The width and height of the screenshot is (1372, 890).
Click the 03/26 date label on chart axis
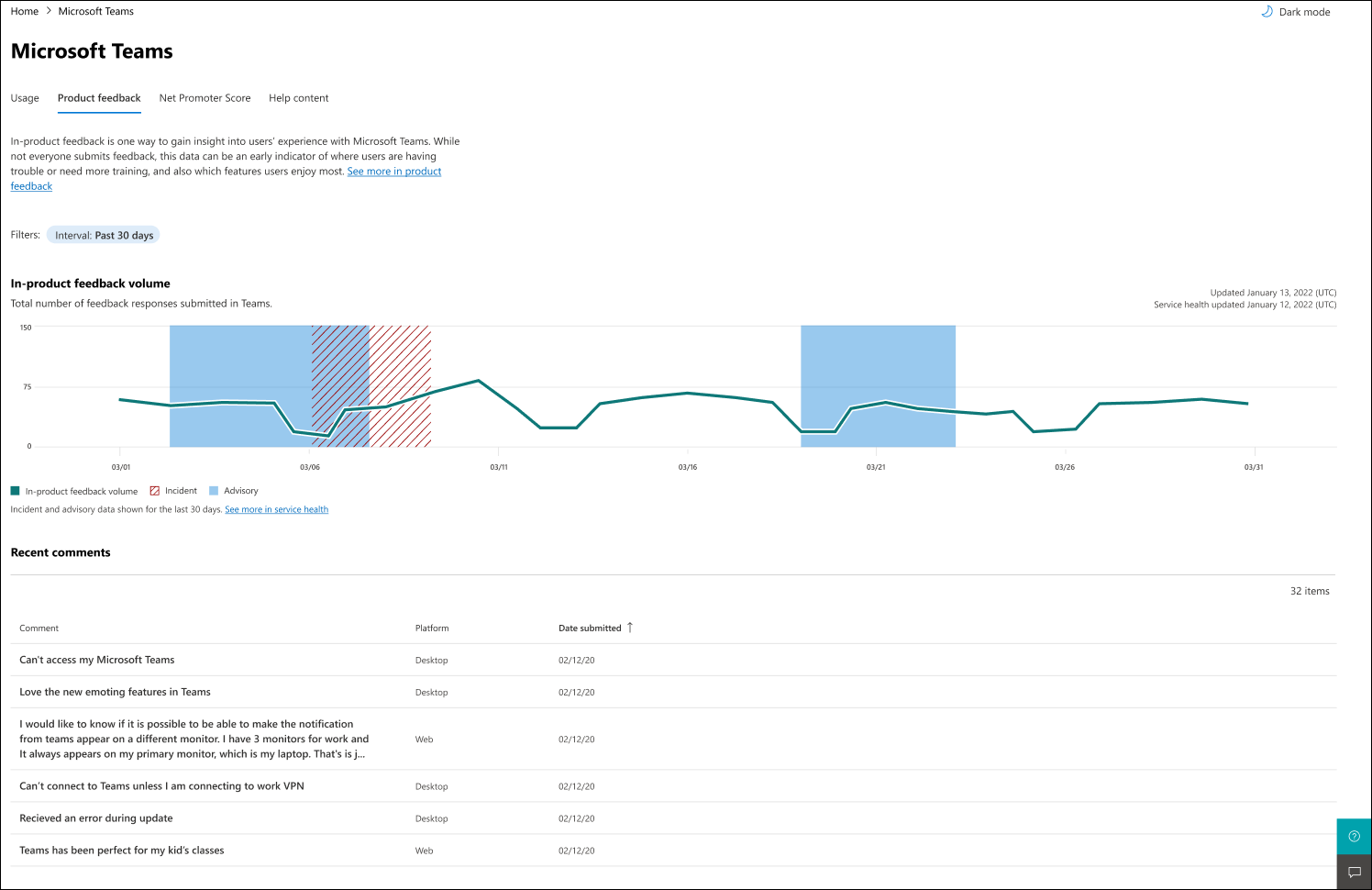[1065, 467]
